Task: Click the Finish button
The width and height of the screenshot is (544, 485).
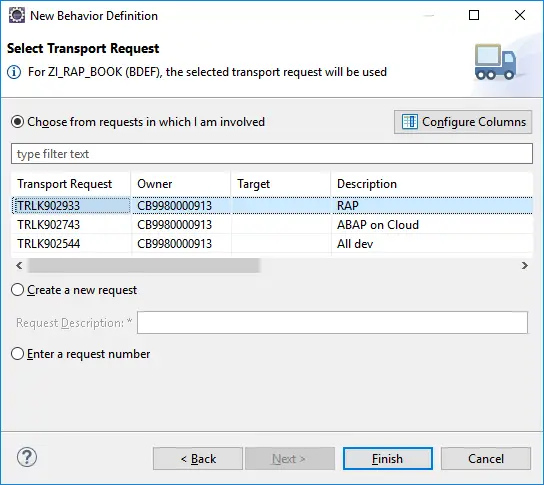Action: [388, 459]
